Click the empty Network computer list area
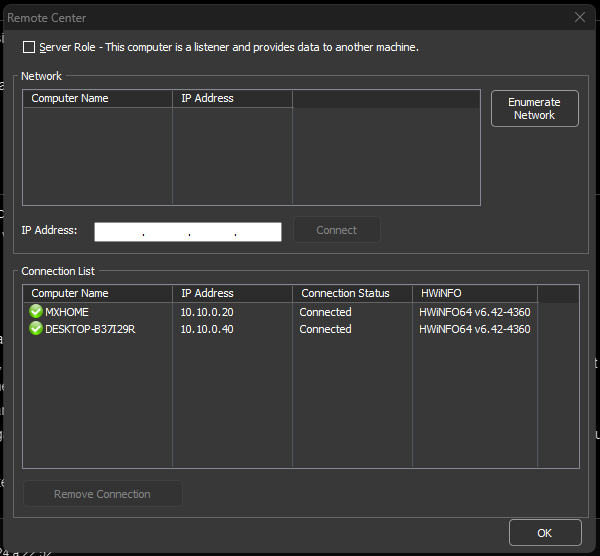This screenshot has width=600, height=556. 250,155
